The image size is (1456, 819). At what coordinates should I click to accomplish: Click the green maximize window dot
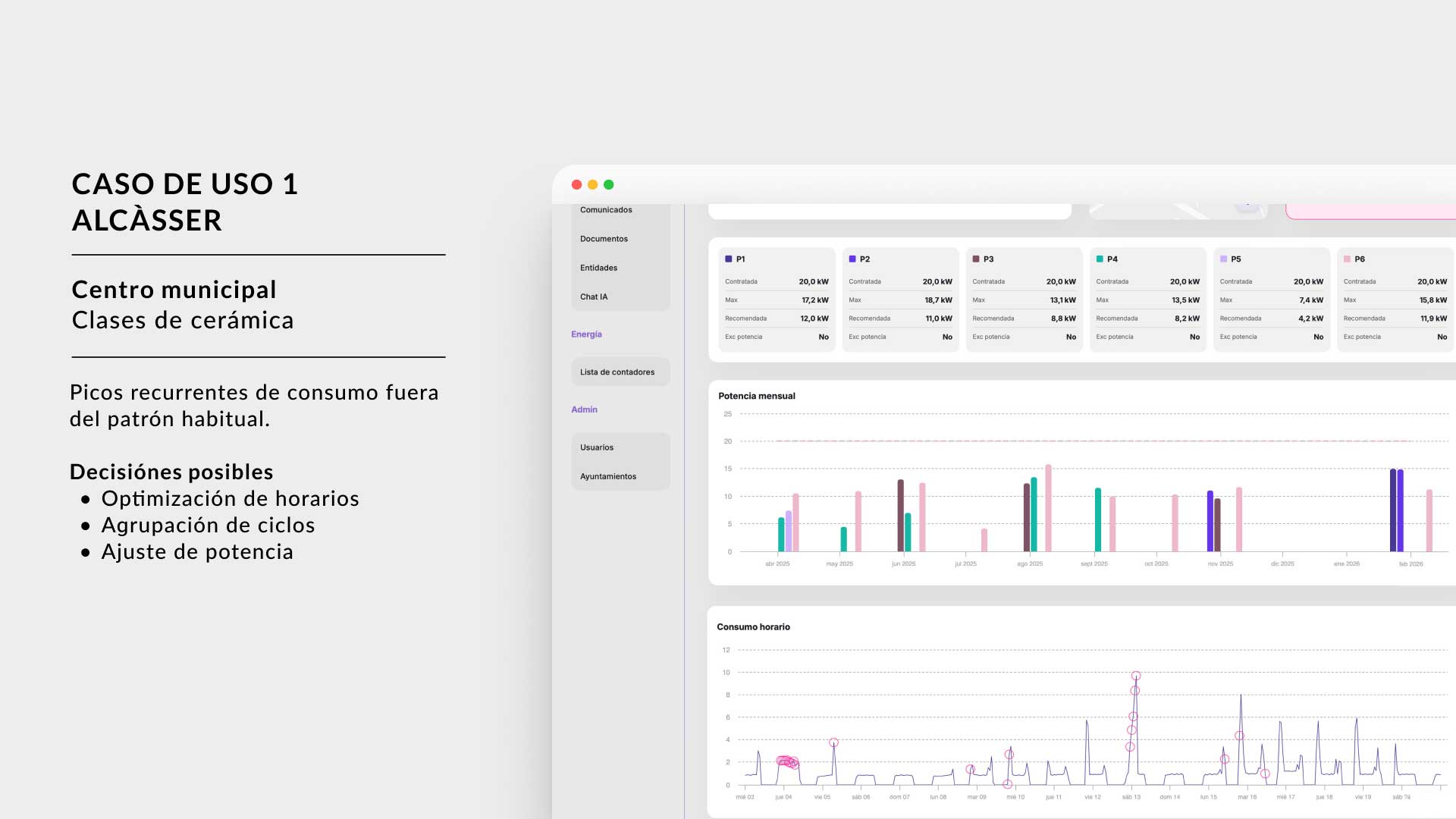tap(608, 184)
